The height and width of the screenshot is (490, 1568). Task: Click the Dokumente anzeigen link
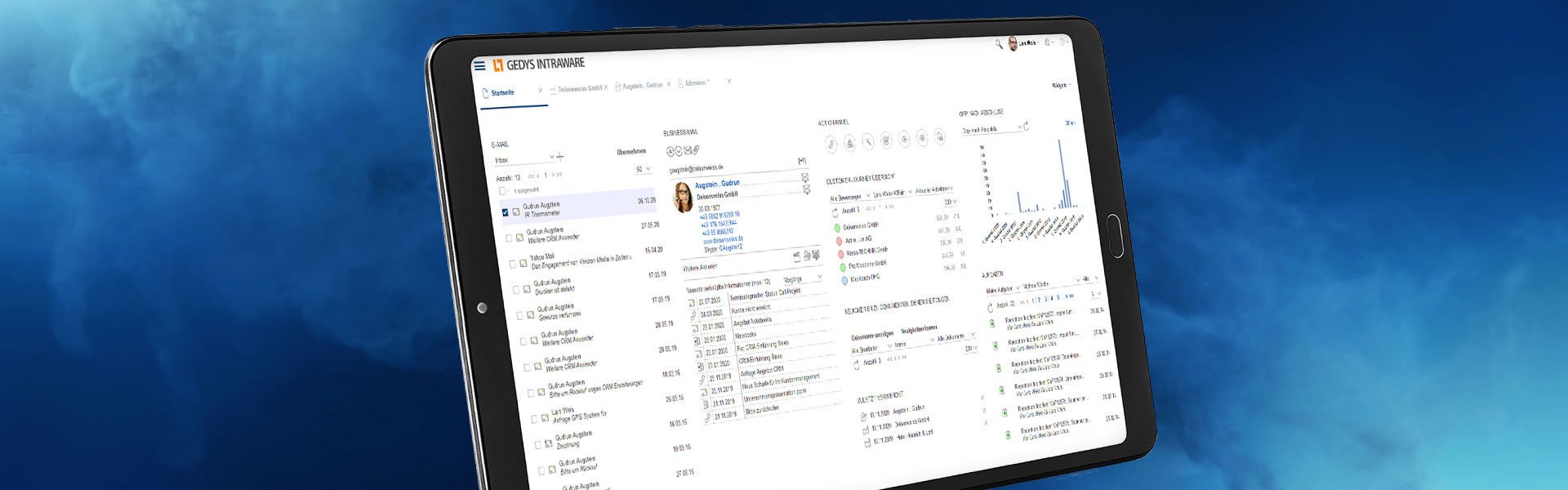(872, 336)
